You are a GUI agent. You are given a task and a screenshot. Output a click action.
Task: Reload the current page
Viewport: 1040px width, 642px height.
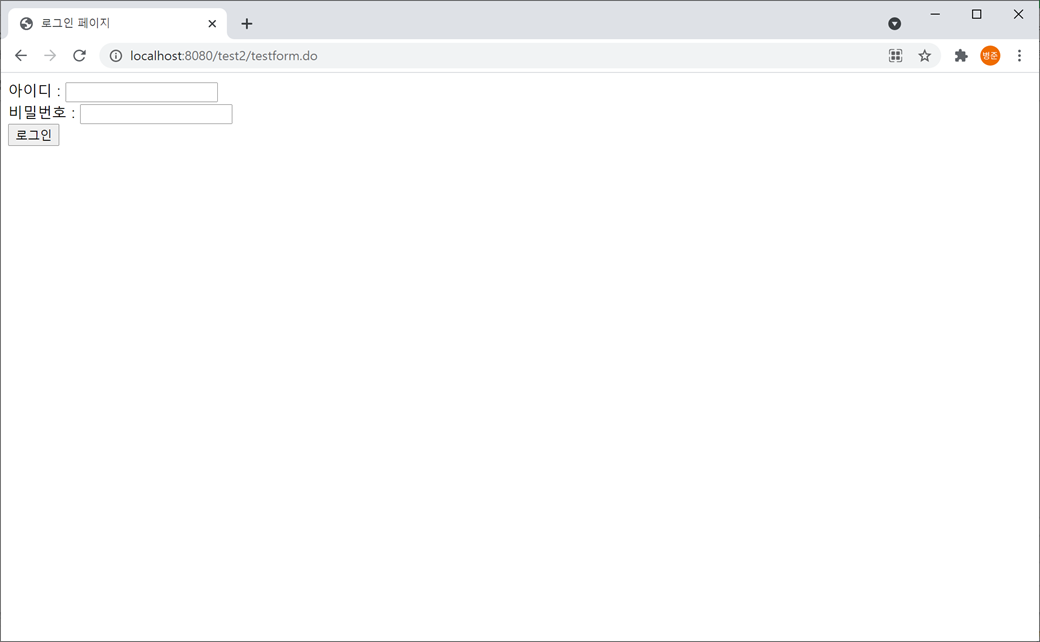pyautogui.click(x=80, y=56)
